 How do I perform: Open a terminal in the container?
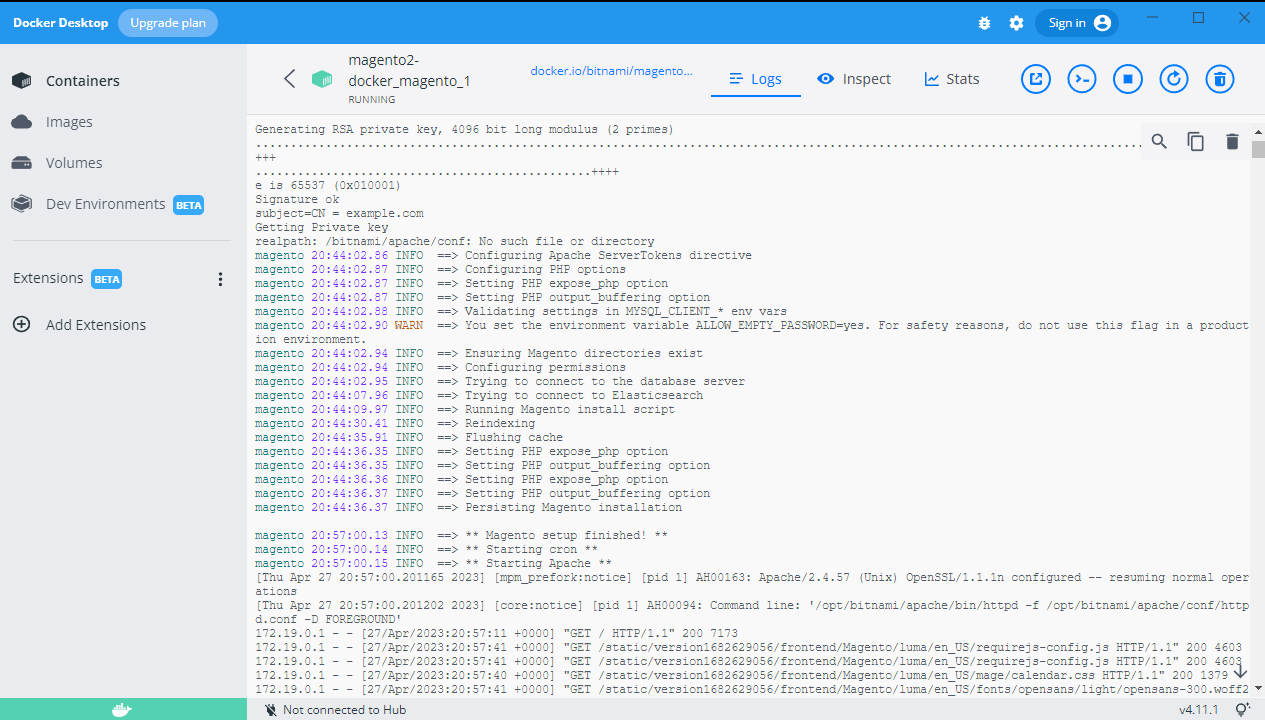(1081, 78)
